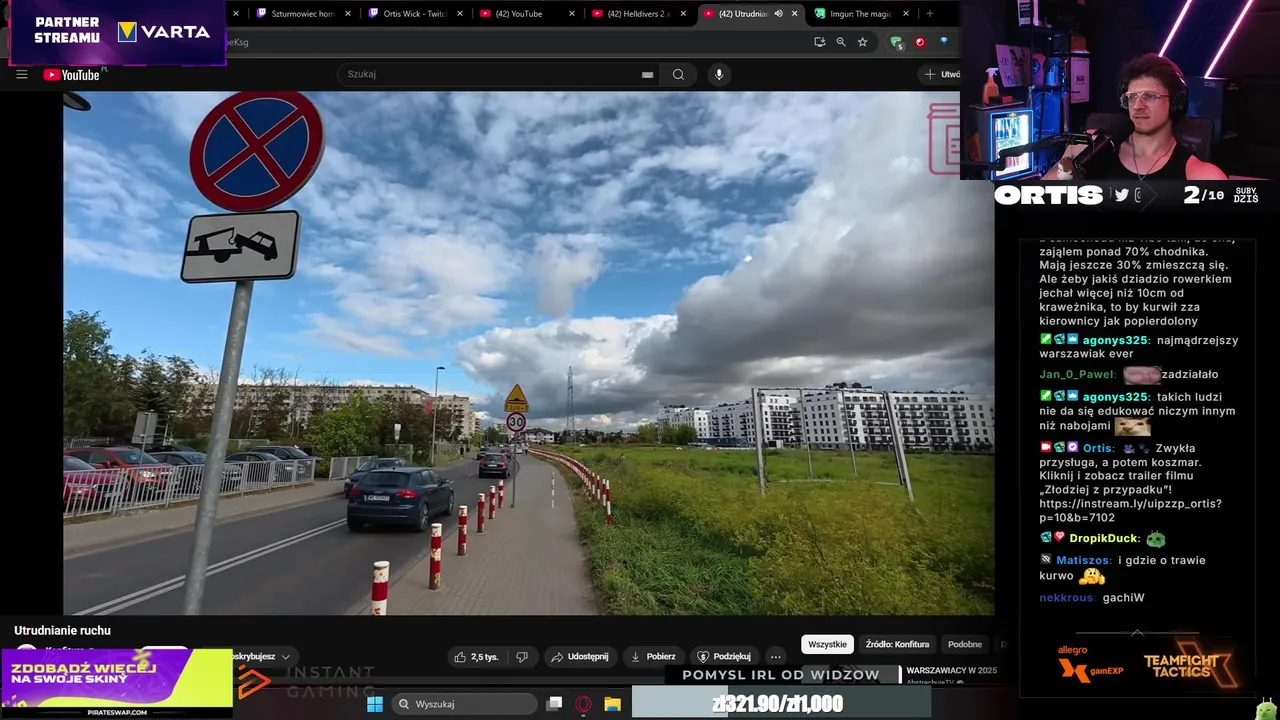Select the Podobne filter chip

(x=965, y=644)
